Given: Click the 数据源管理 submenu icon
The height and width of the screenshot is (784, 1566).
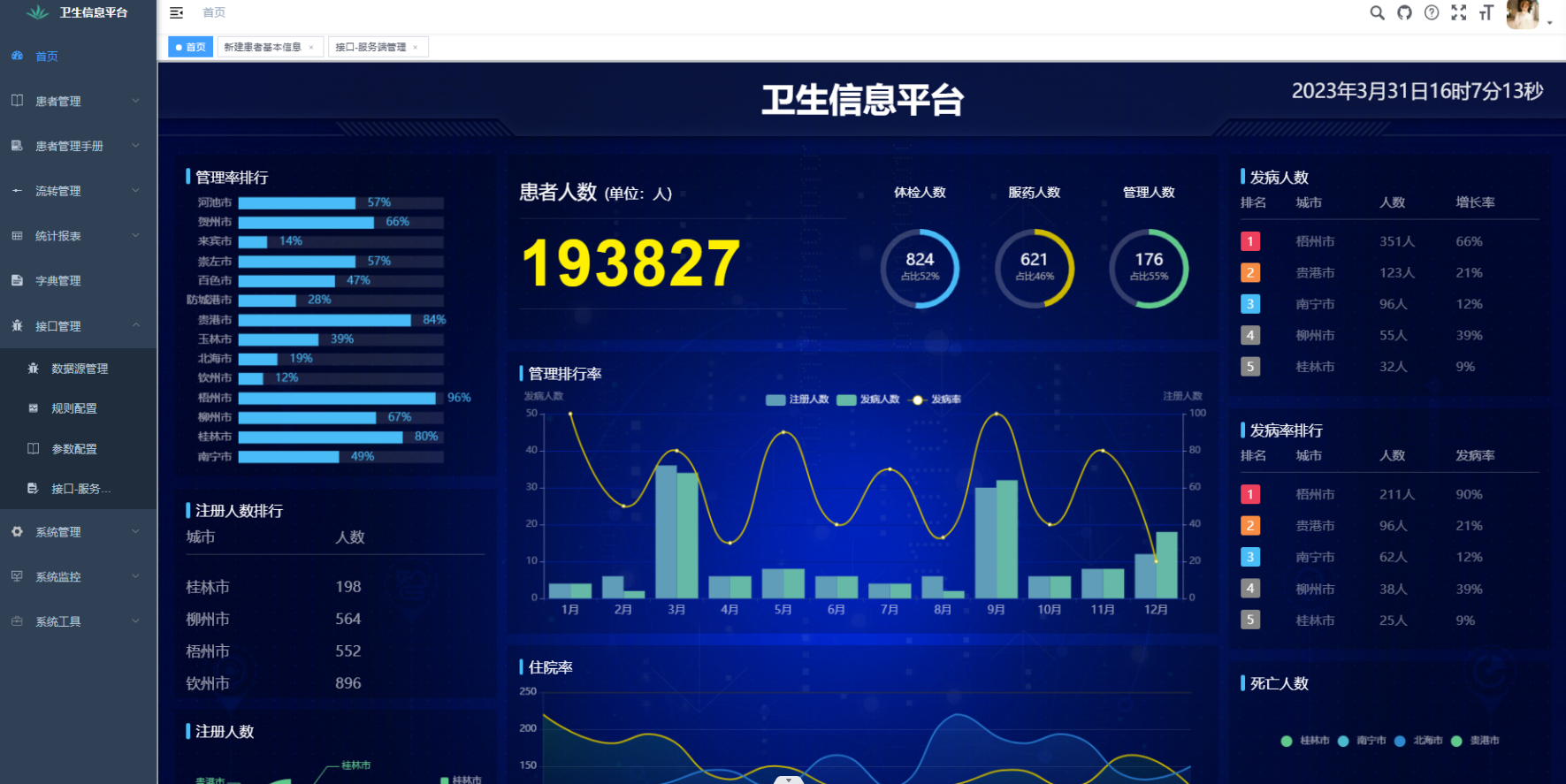Looking at the screenshot, I should coord(33,369).
